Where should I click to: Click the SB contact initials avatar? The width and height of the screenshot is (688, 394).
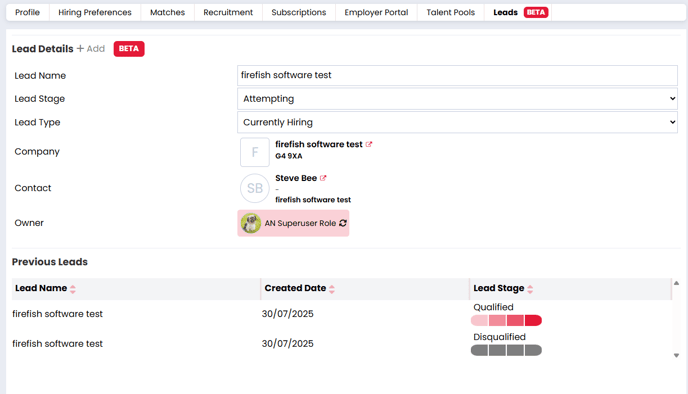pos(255,188)
